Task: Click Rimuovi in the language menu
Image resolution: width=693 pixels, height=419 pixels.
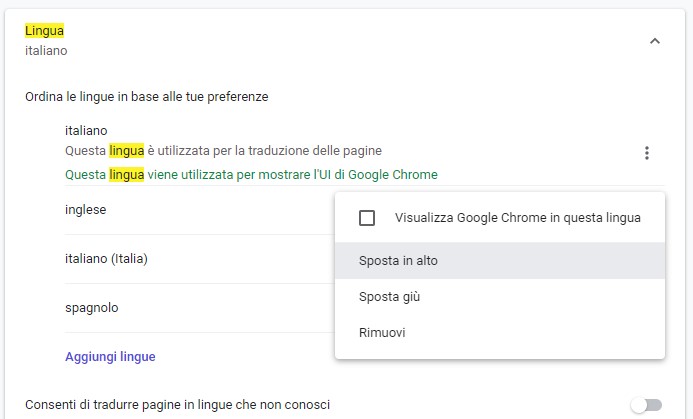Action: pos(382,332)
